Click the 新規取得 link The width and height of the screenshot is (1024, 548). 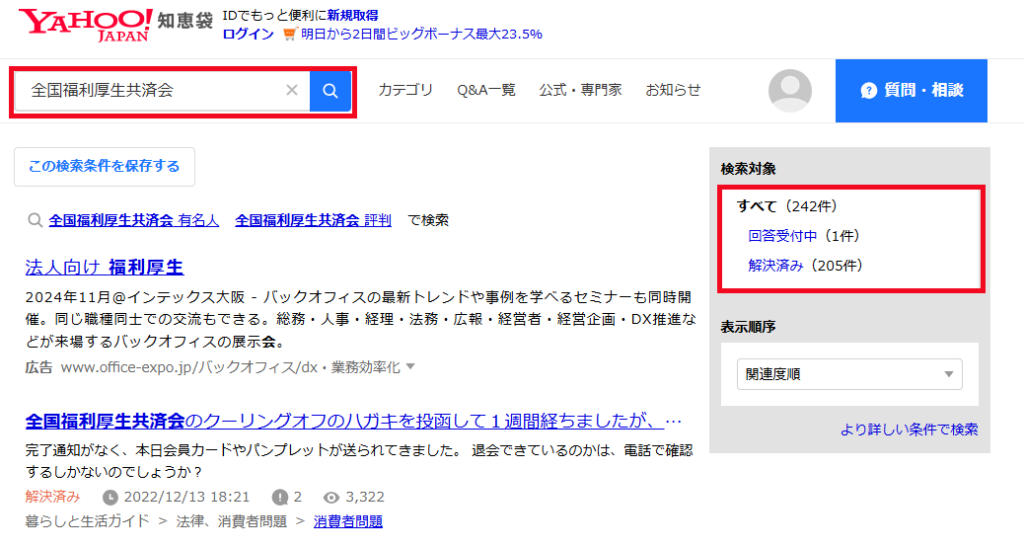[353, 15]
